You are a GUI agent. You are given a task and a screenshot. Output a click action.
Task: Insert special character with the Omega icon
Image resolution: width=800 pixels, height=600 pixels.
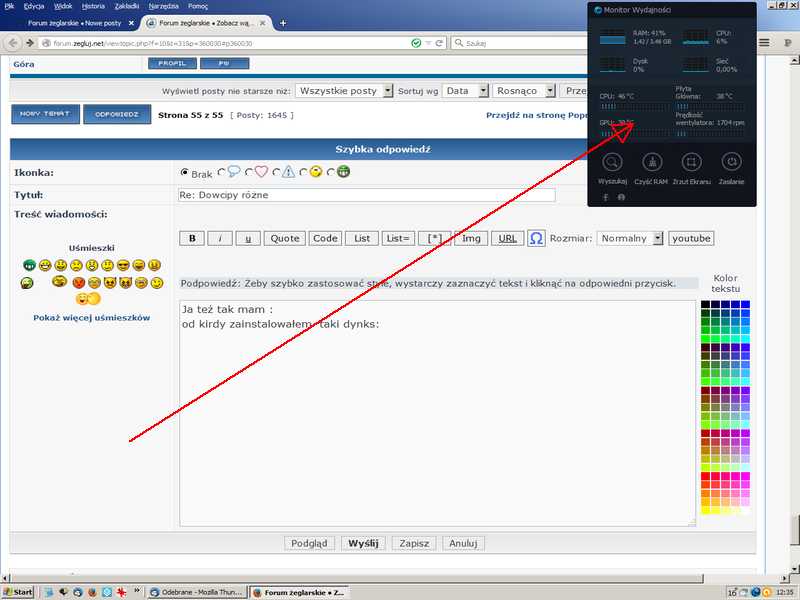coord(537,239)
